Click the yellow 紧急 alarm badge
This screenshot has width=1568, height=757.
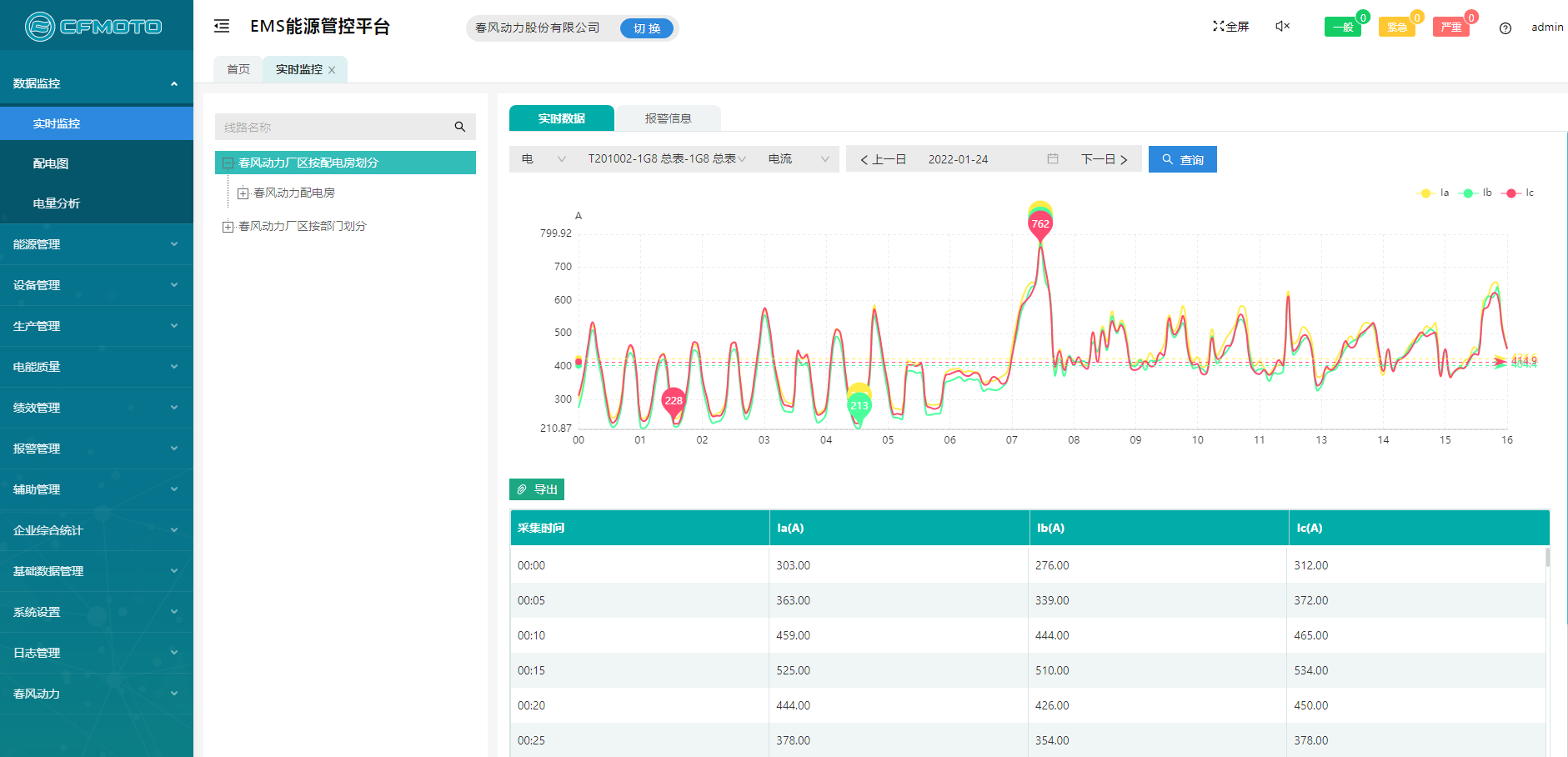[x=1396, y=28]
